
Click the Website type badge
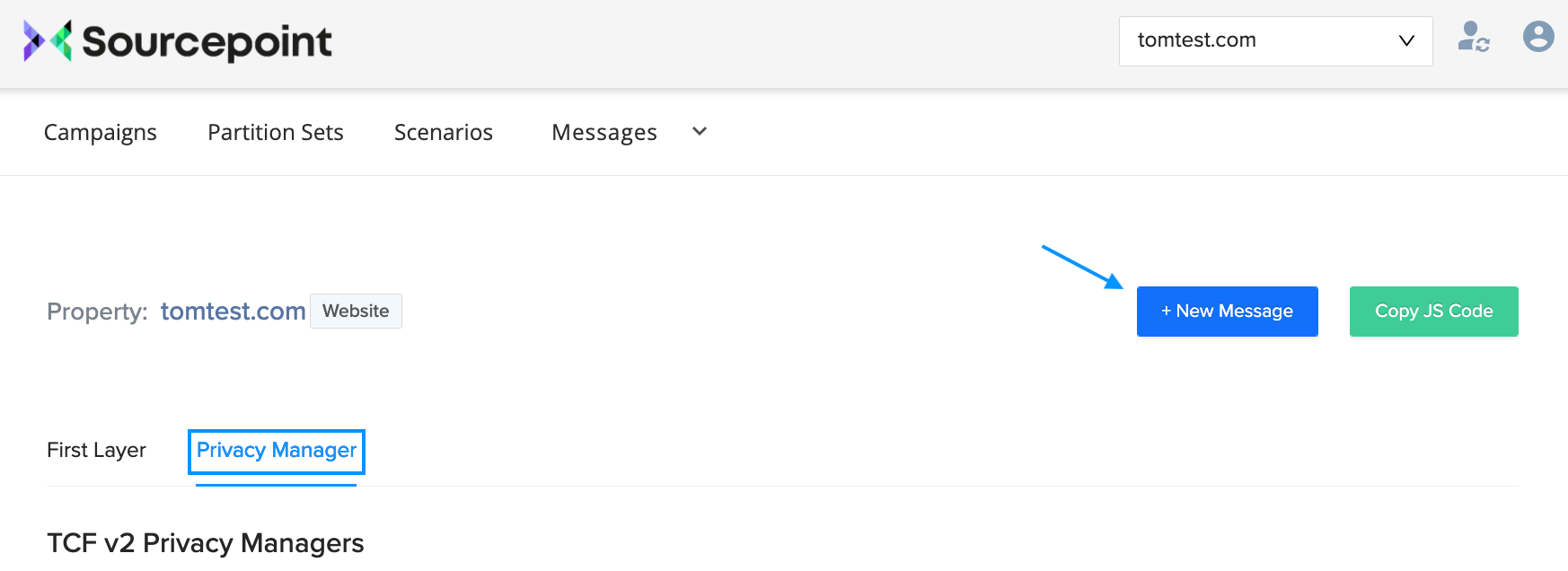(356, 311)
